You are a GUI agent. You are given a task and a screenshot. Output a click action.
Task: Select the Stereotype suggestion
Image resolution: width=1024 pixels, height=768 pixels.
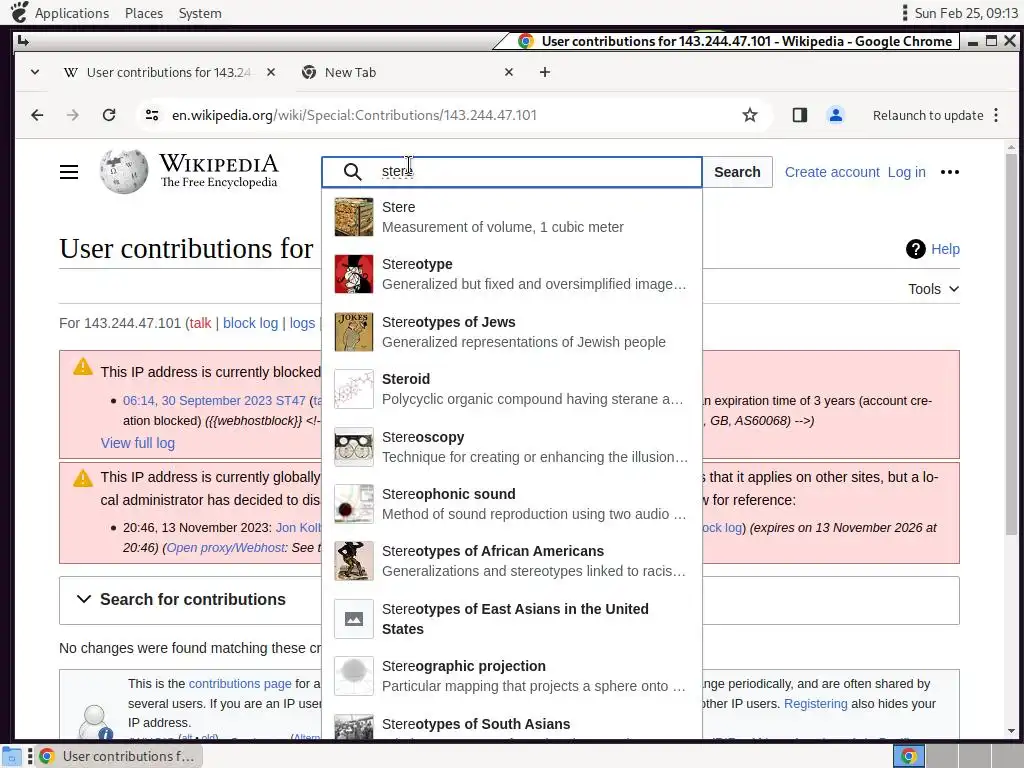(x=512, y=274)
